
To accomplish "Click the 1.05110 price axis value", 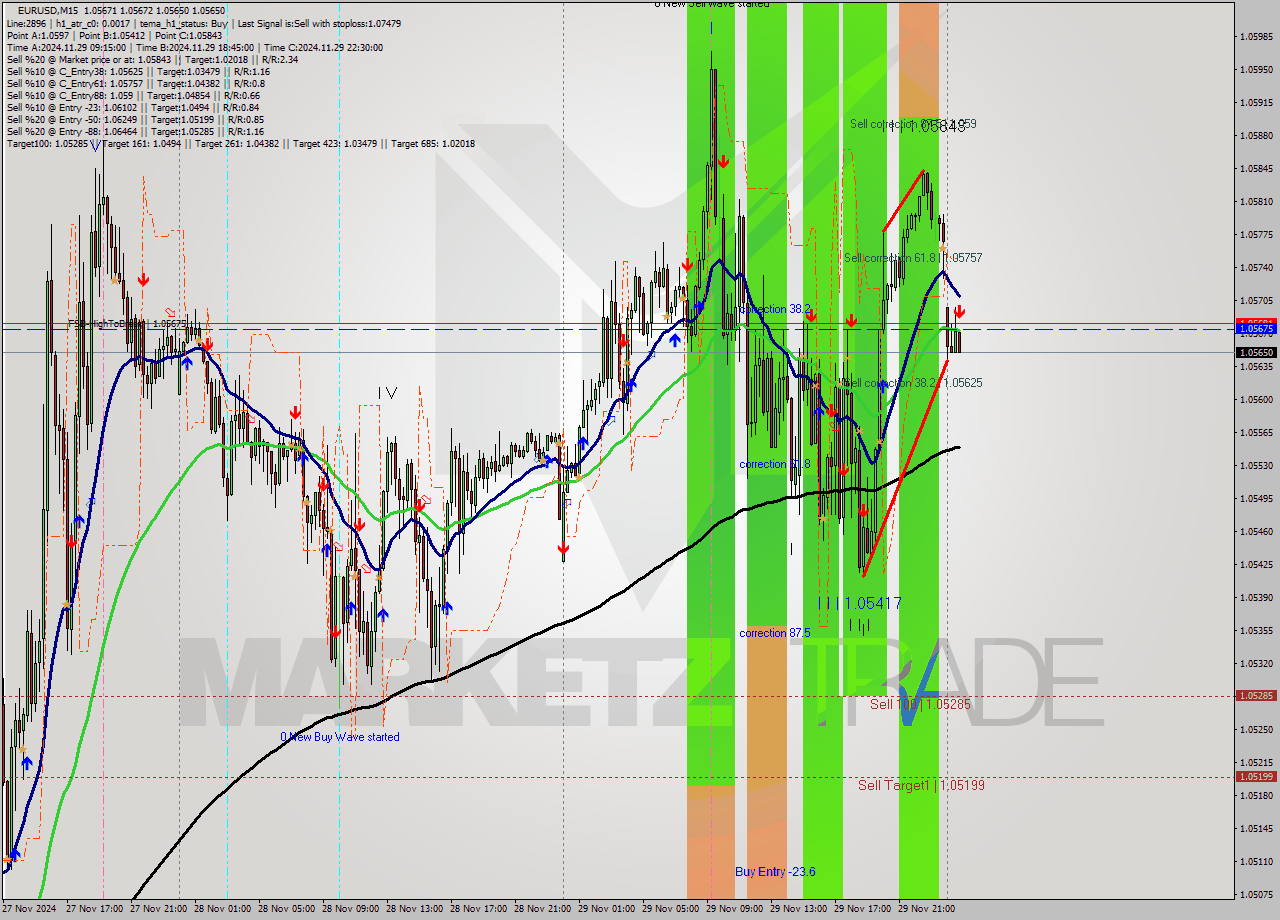I will 1255,862.
